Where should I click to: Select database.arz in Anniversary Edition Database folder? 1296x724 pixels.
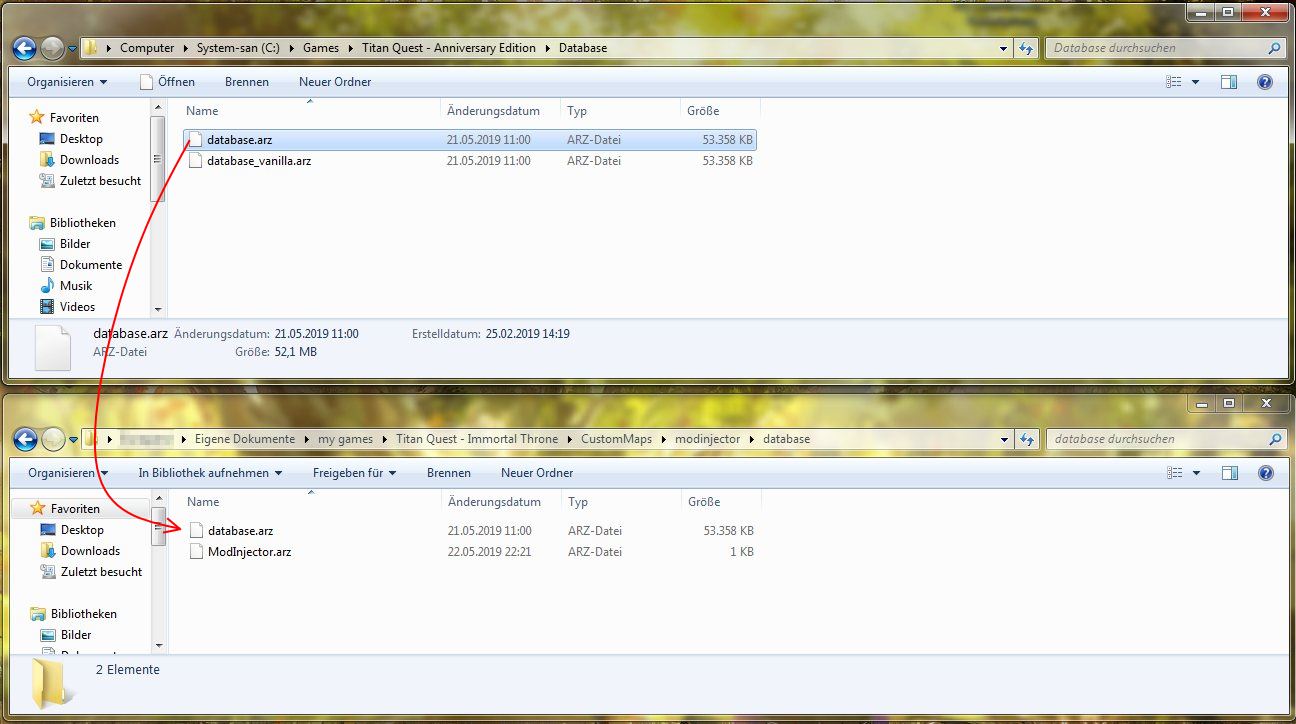470,140
